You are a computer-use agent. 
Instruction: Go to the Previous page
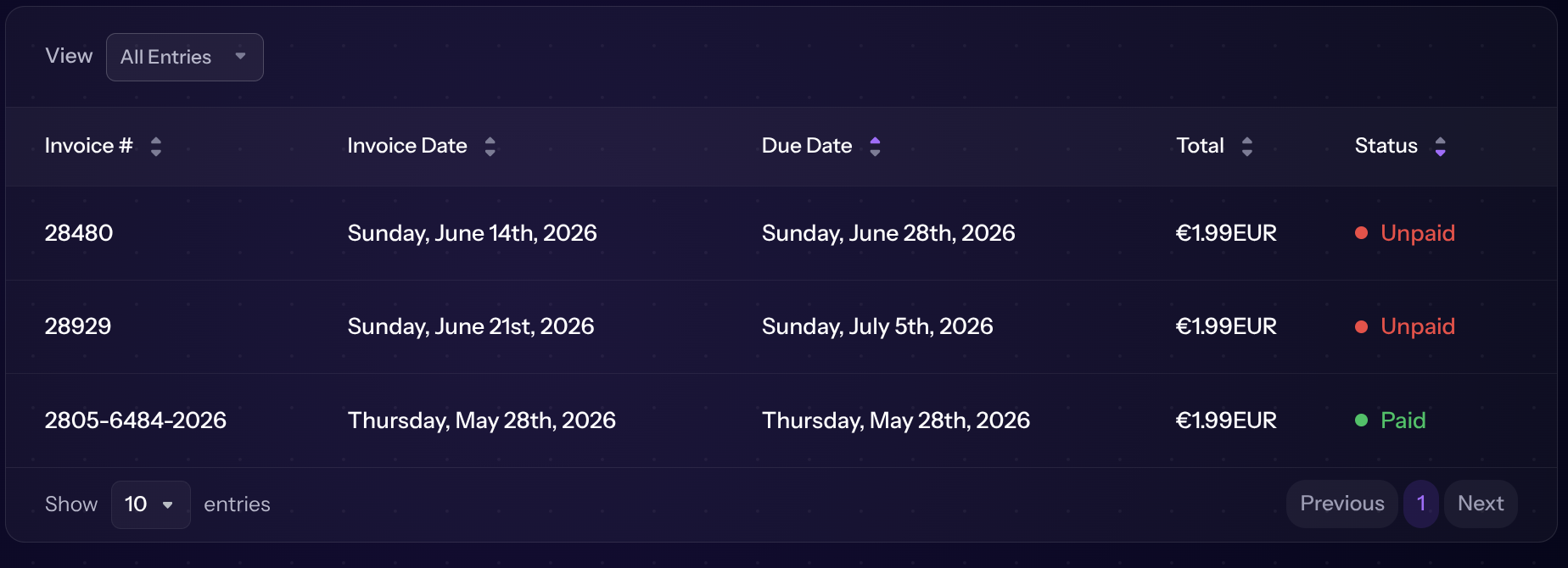click(1341, 504)
